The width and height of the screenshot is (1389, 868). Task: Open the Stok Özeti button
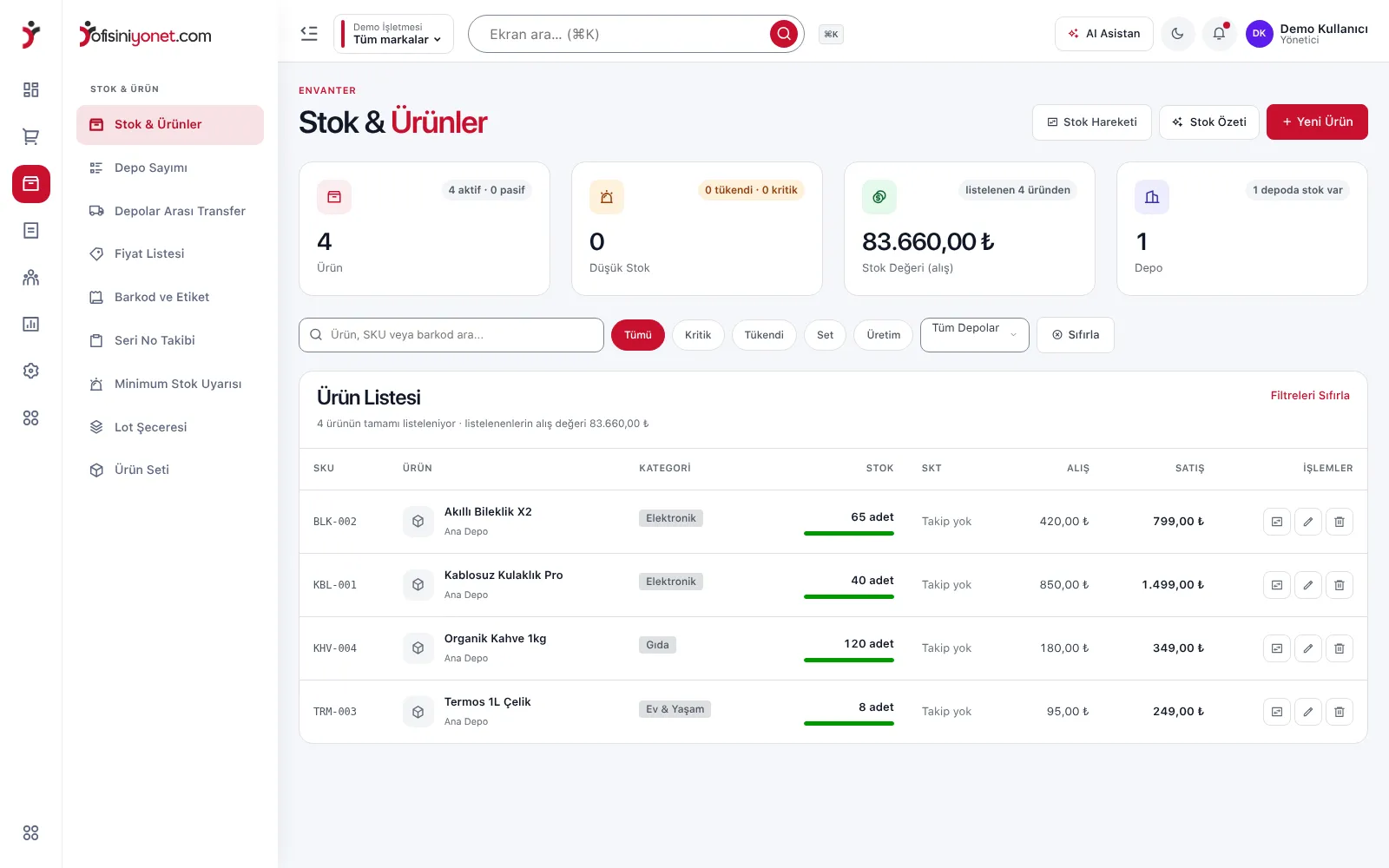point(1209,122)
